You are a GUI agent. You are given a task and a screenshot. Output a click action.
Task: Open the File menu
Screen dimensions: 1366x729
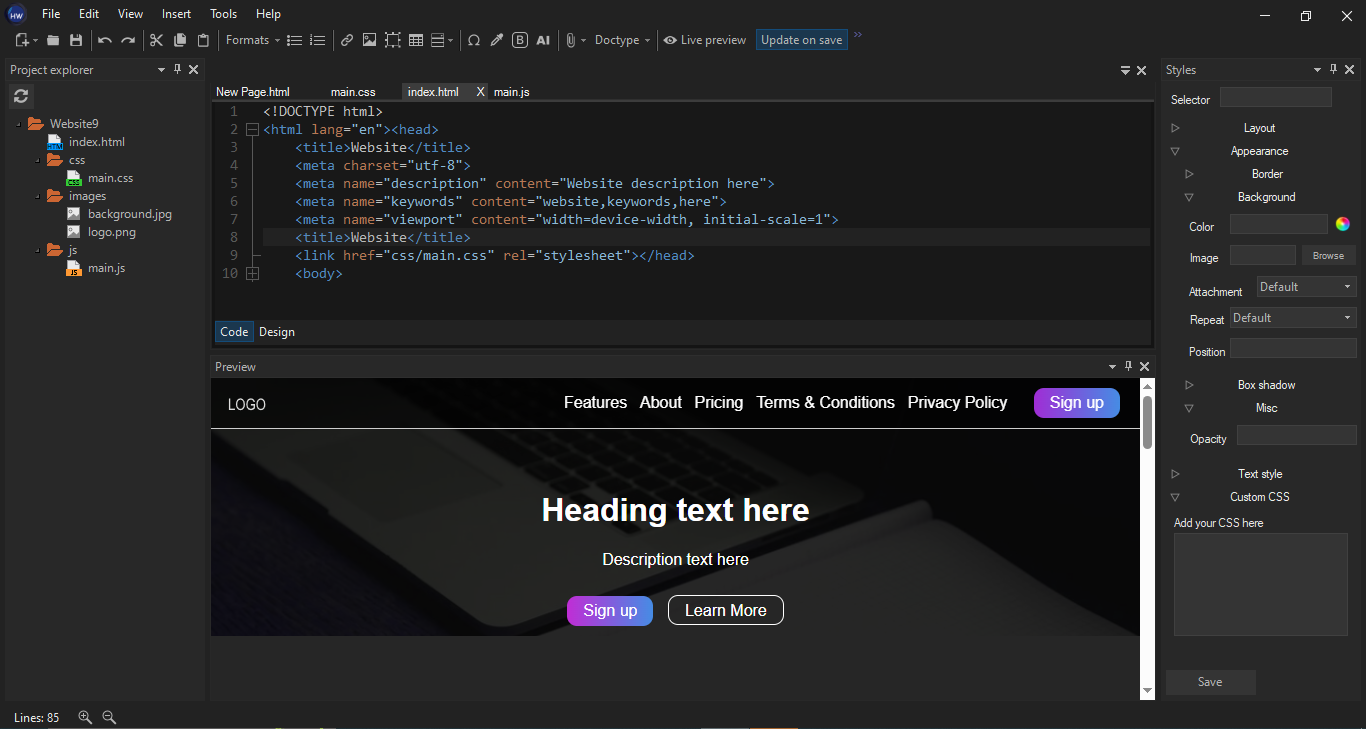pyautogui.click(x=51, y=14)
